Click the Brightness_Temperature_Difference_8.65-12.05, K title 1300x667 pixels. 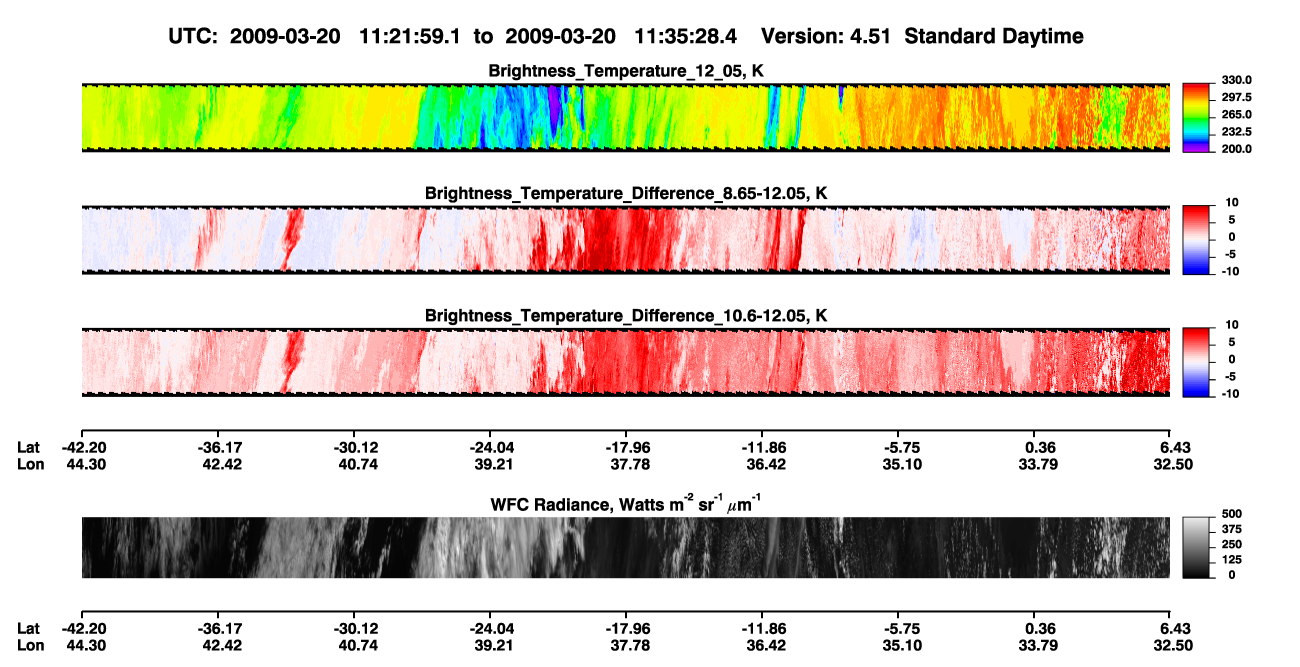(x=626, y=193)
